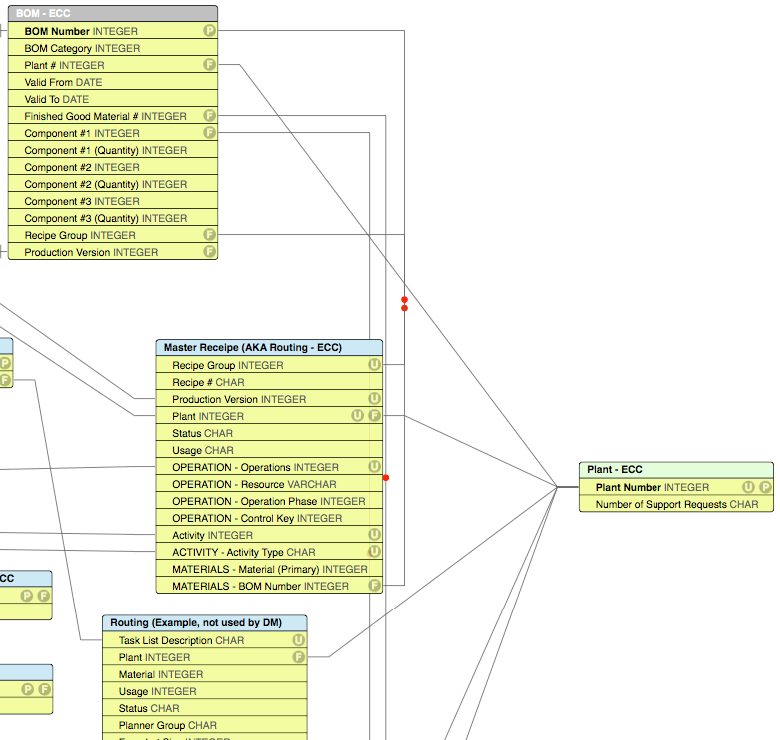Viewport: 780px width, 740px height.
Task: Click foreign key badge on MATERIALS - BOM Number row
Action: click(374, 586)
